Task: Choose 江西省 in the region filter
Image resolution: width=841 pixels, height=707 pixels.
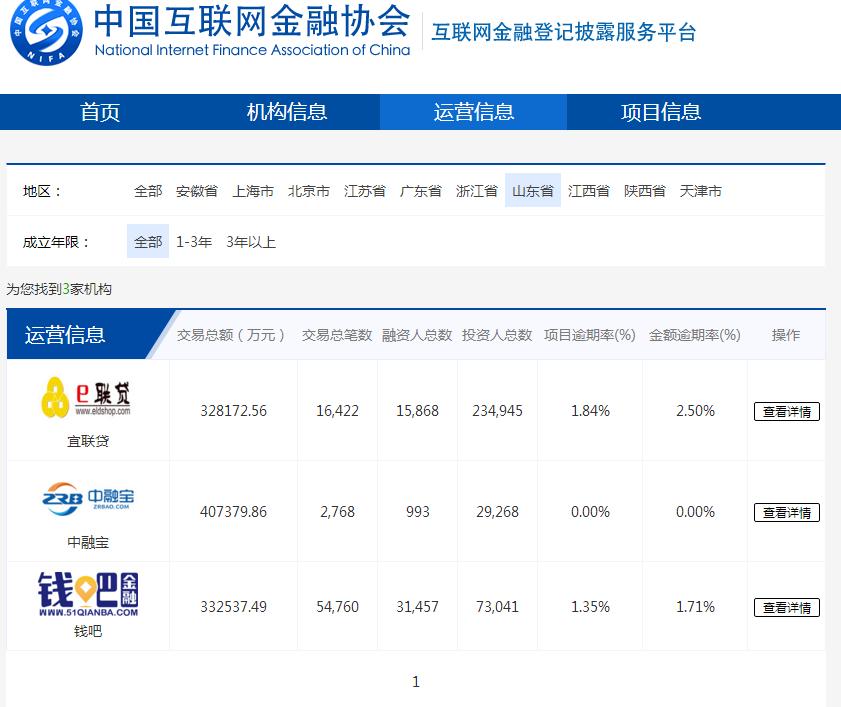Action: pos(590,191)
